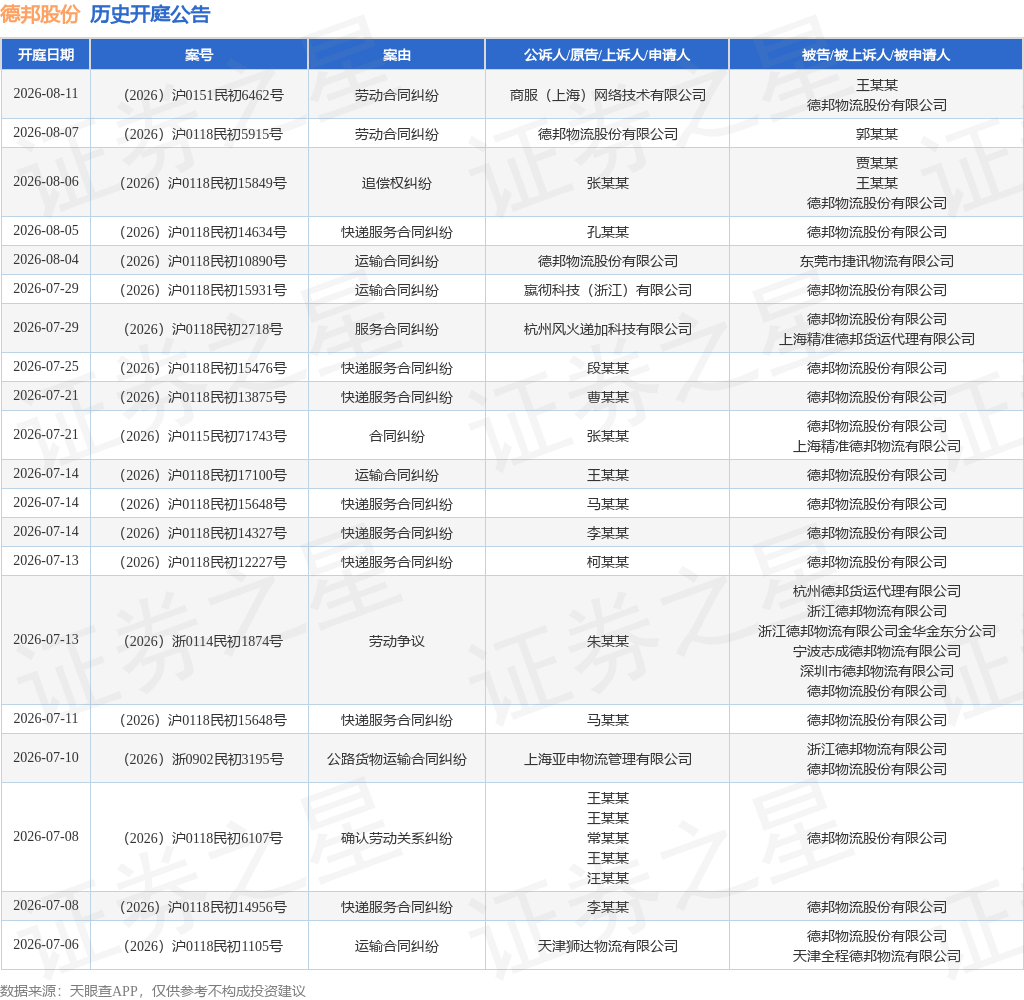The width and height of the screenshot is (1024, 1000).
Task: Click plaintiff 杭州风火递加科技有限公司
Action: point(607,329)
